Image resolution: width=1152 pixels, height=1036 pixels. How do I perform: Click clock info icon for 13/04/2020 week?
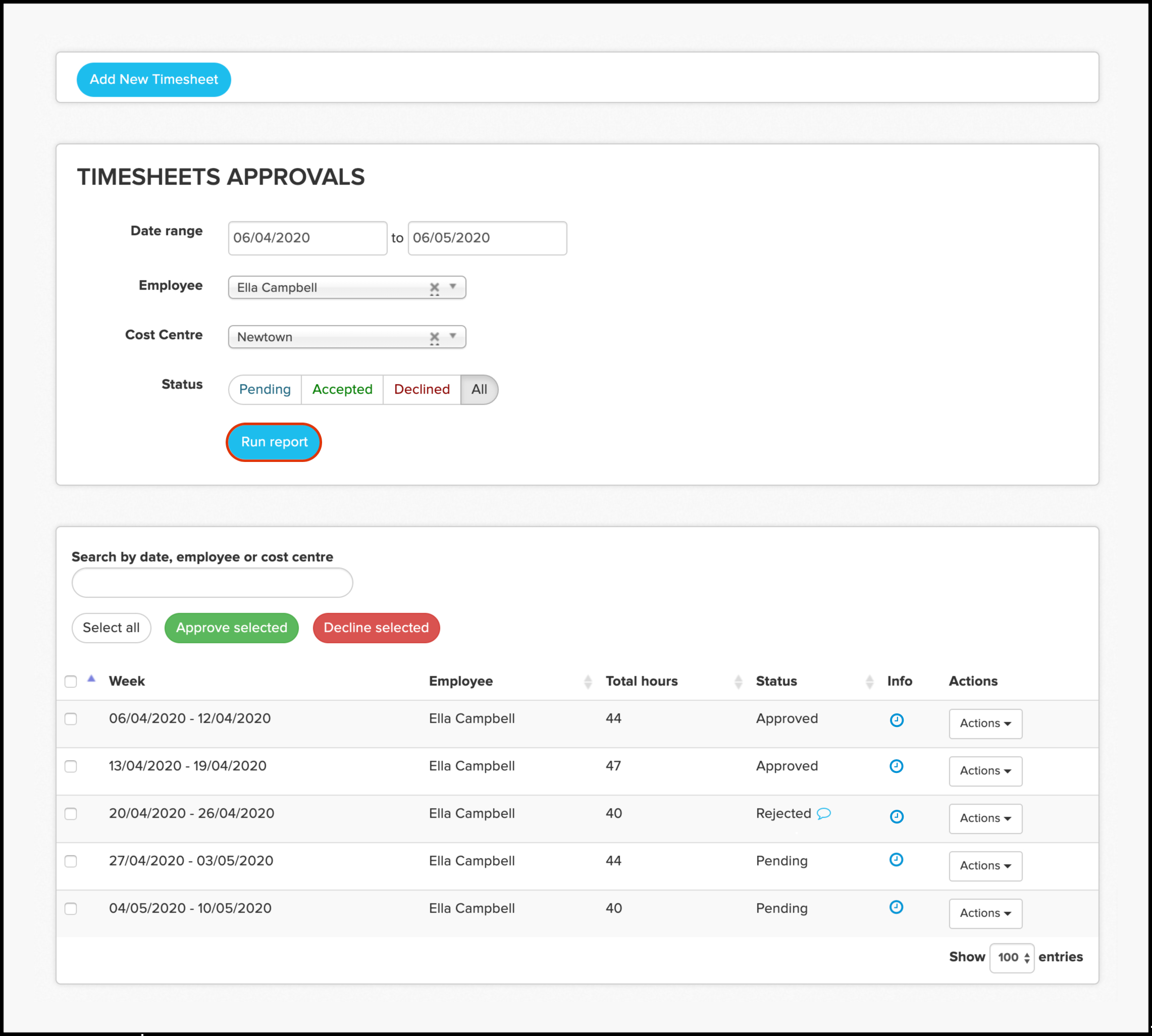pyautogui.click(x=897, y=766)
